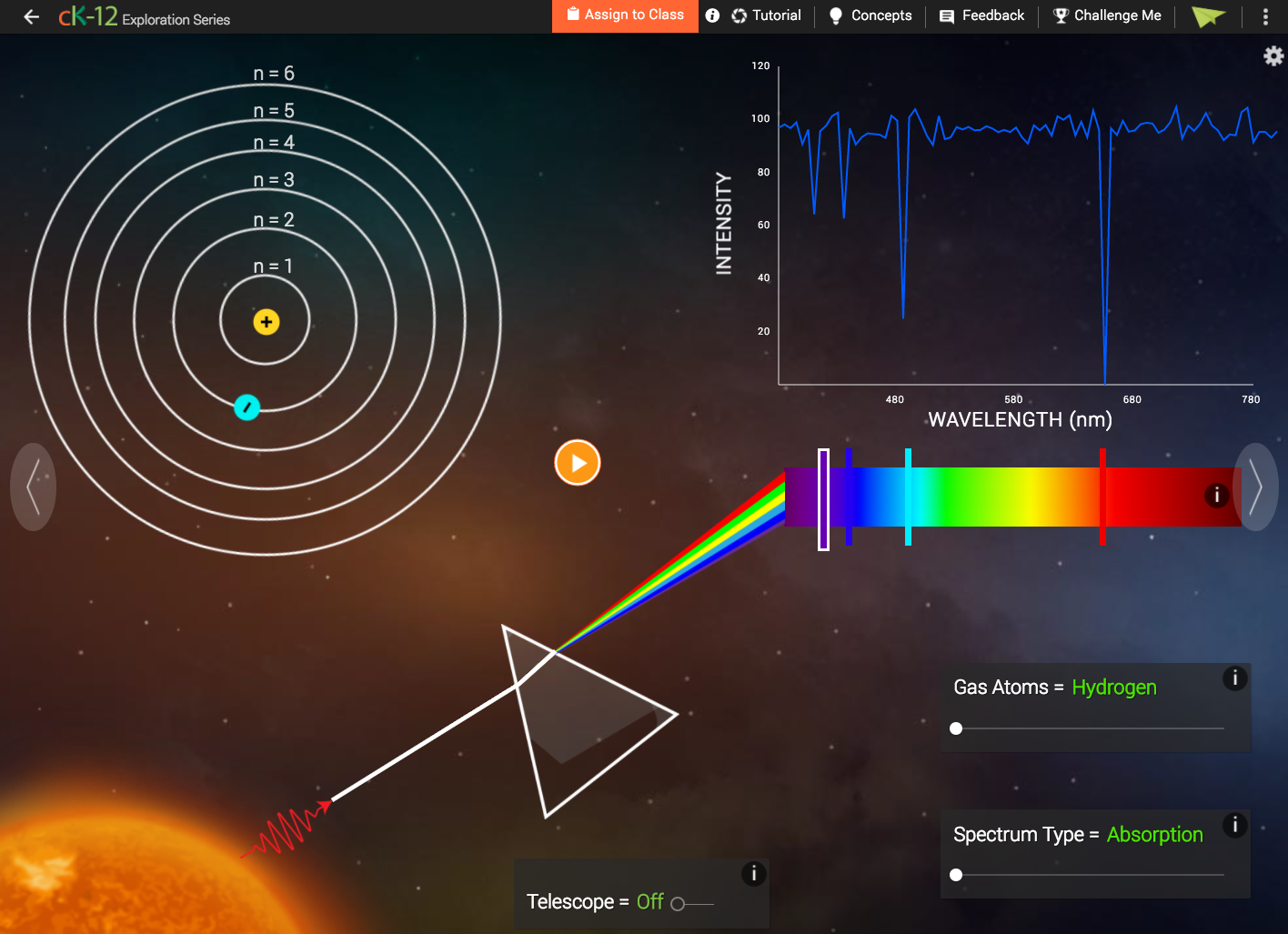
Task: Click the info icon on the spectrum bar
Action: click(x=1217, y=497)
